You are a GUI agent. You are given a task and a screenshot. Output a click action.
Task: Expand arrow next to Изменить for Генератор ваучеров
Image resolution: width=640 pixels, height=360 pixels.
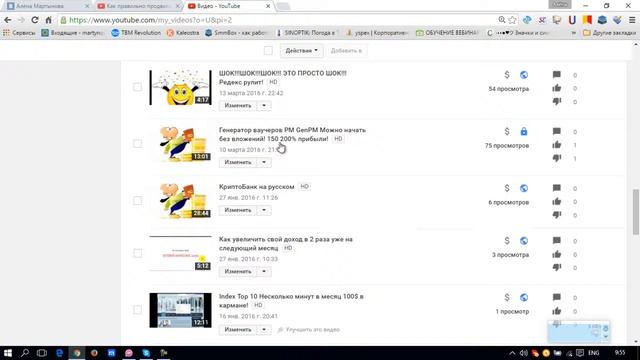264,162
